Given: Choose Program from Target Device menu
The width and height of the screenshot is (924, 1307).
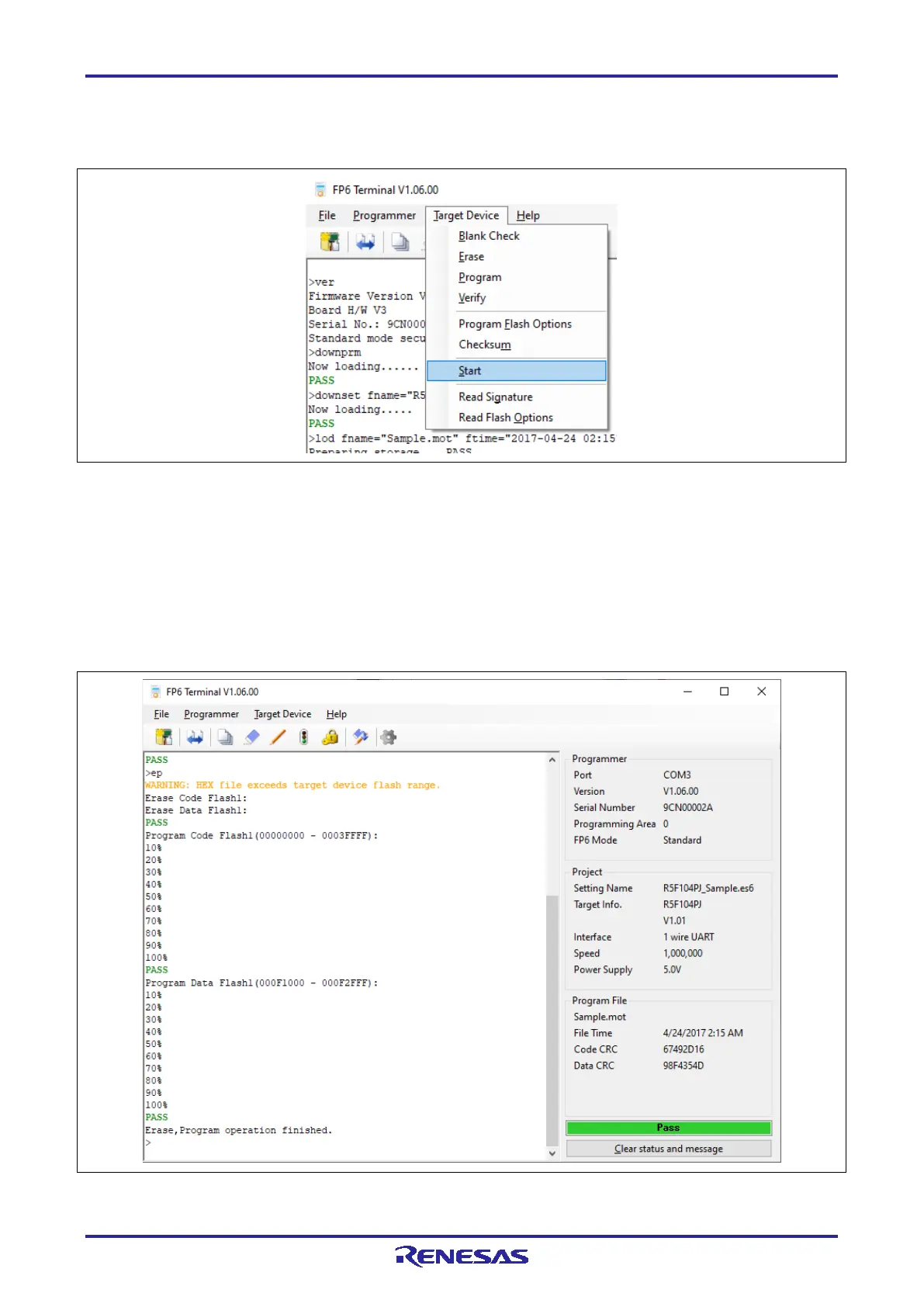Looking at the screenshot, I should pos(517,277).
